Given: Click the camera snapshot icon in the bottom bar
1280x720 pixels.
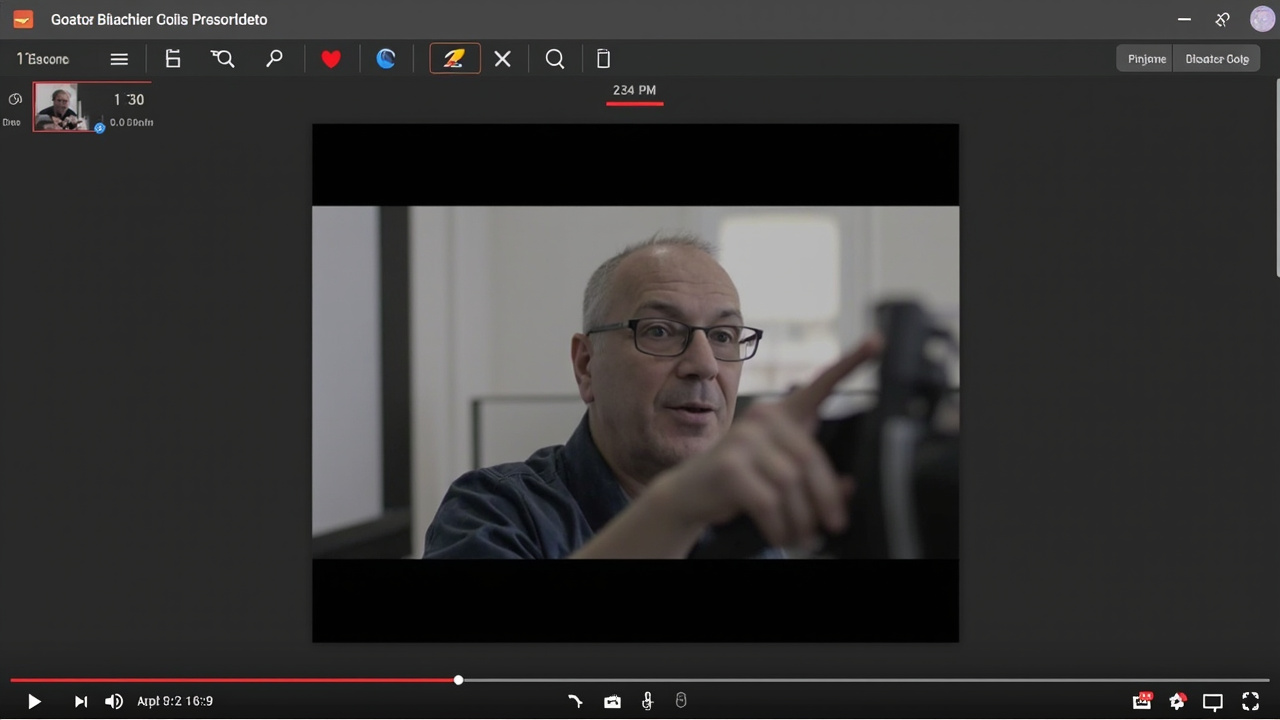Looking at the screenshot, I should point(612,702).
